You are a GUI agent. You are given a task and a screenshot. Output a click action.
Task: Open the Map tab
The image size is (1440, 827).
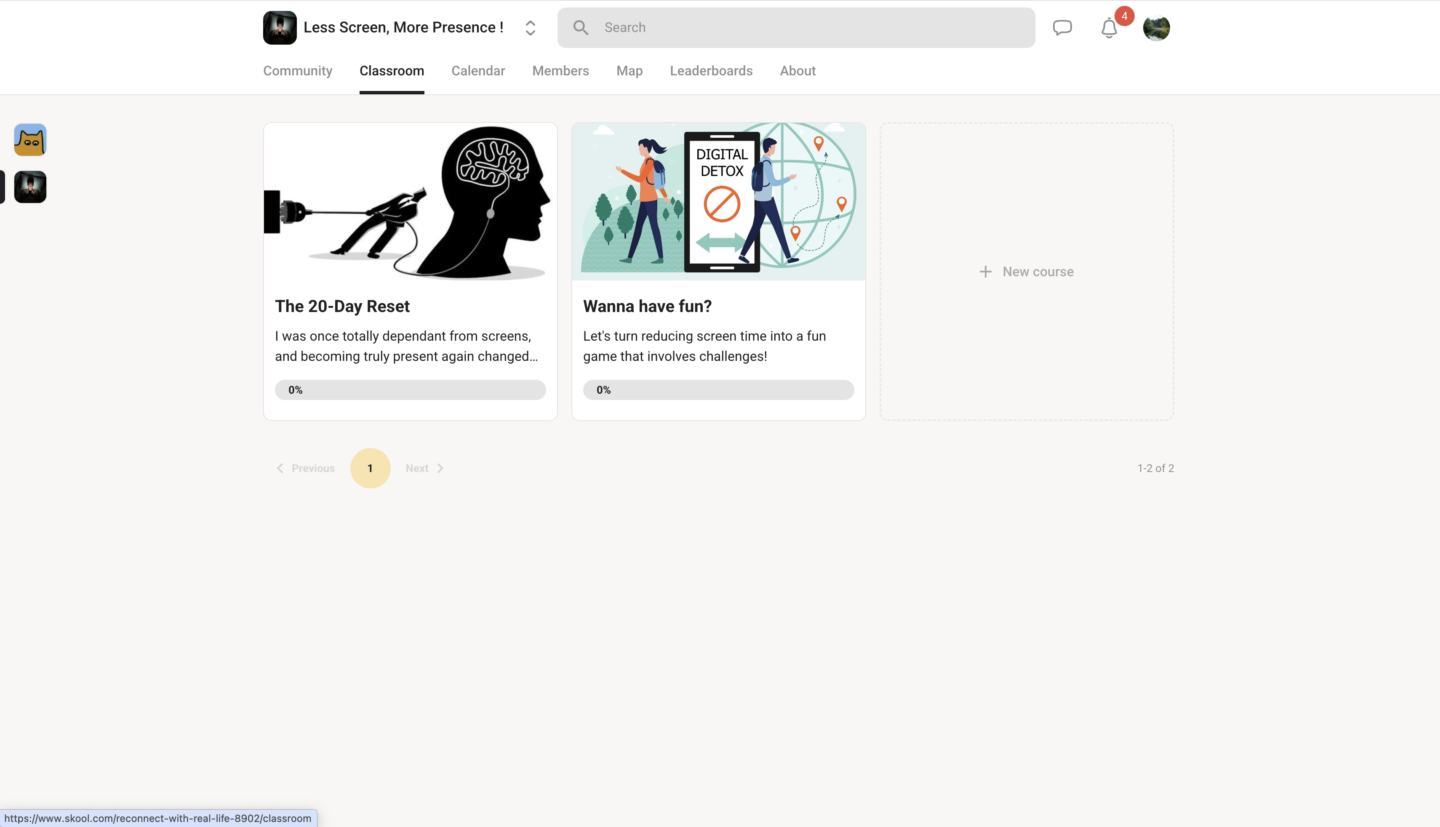click(630, 71)
